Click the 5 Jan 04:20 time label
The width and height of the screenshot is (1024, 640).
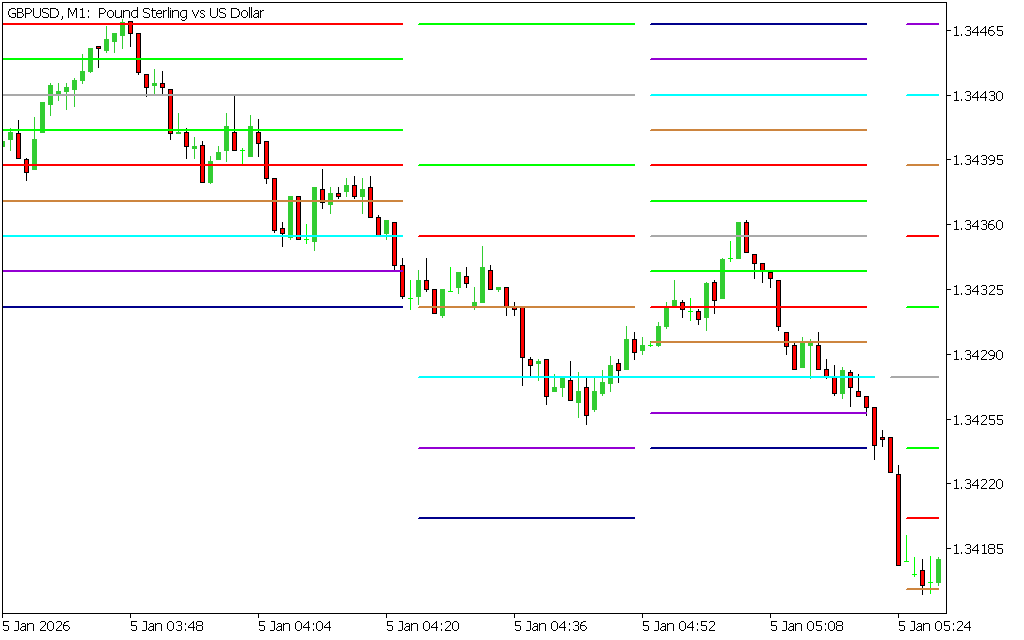tap(423, 627)
